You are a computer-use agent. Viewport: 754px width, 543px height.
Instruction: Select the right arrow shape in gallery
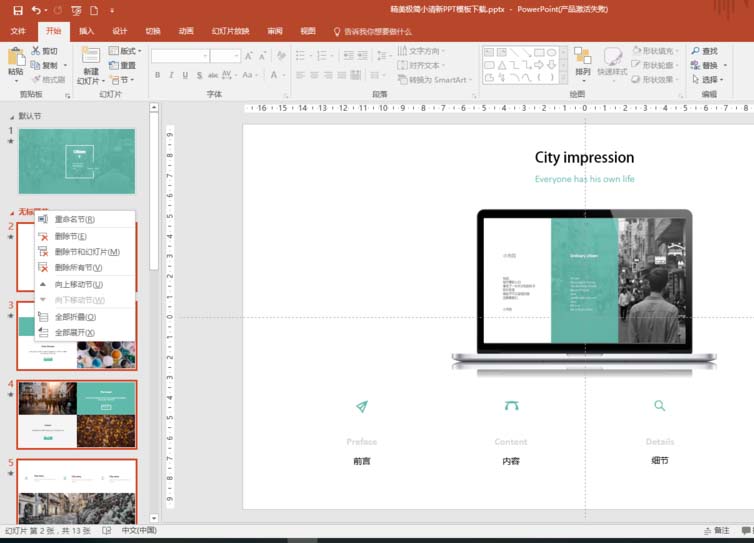[539, 64]
